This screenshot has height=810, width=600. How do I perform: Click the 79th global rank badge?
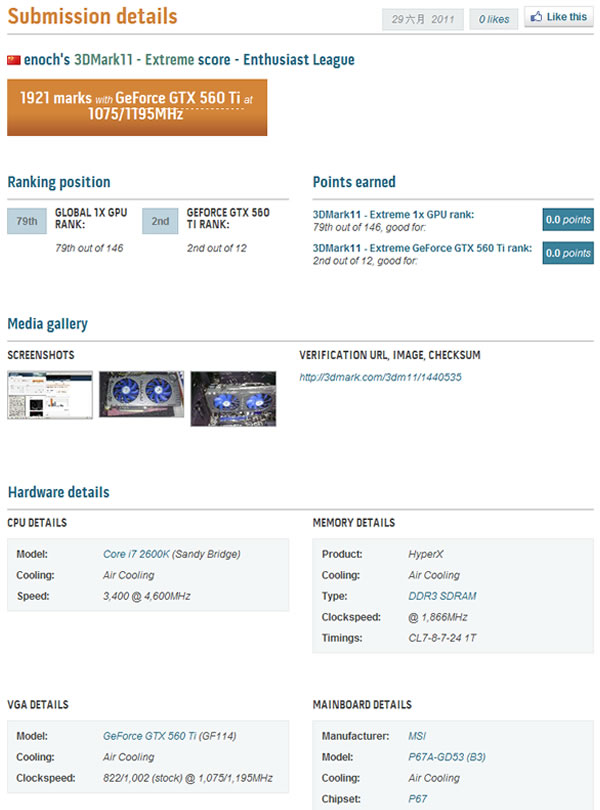click(26, 221)
